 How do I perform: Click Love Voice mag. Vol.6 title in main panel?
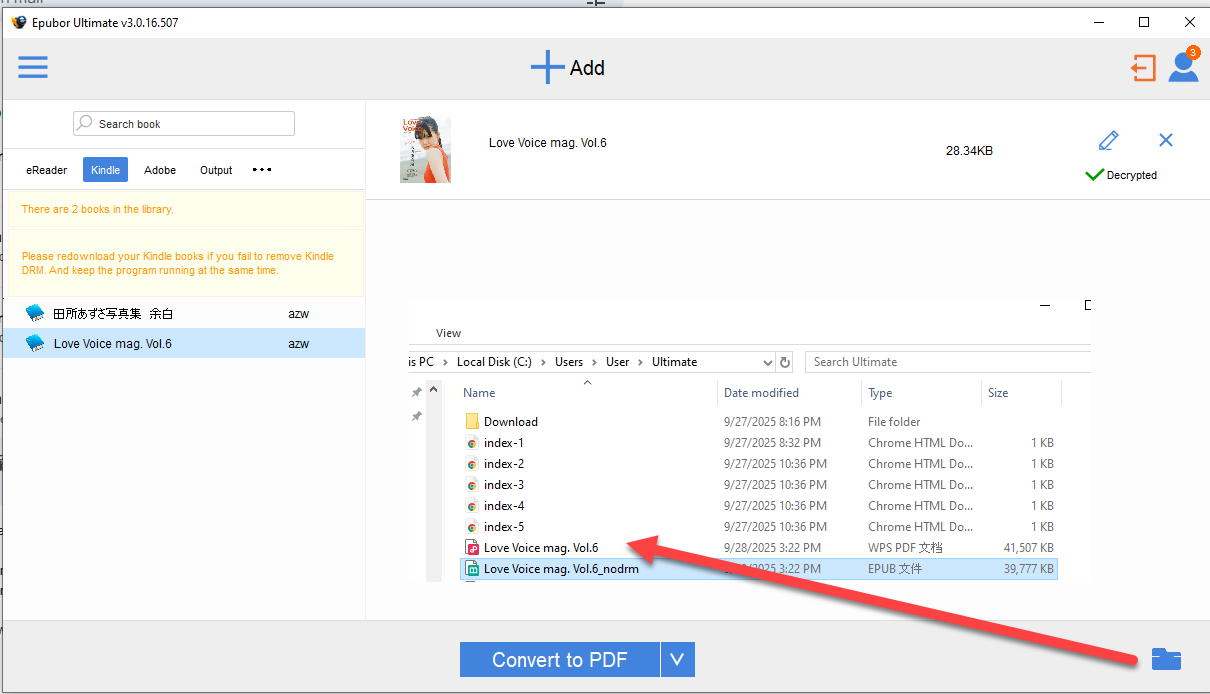(547, 143)
